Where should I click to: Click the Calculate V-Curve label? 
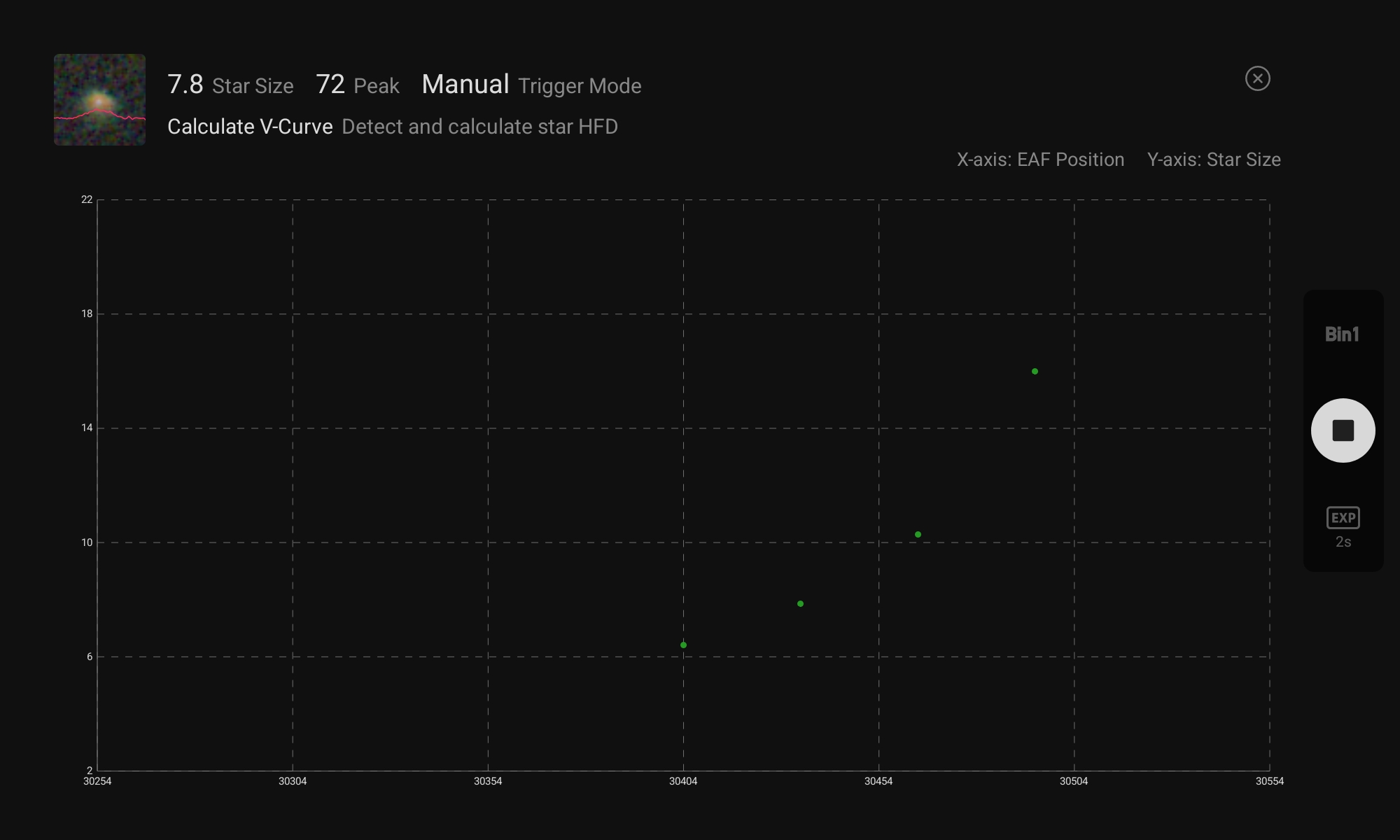[250, 127]
